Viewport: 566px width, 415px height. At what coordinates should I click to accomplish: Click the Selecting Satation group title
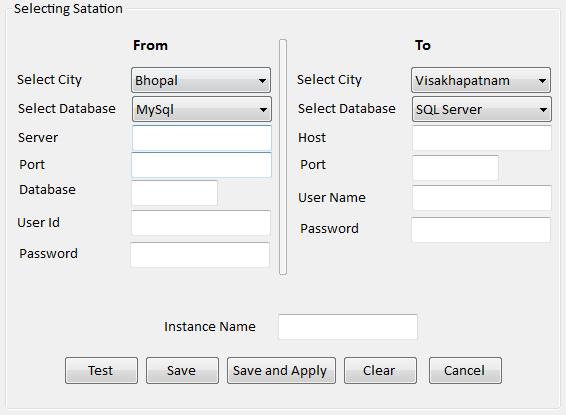[68, 8]
